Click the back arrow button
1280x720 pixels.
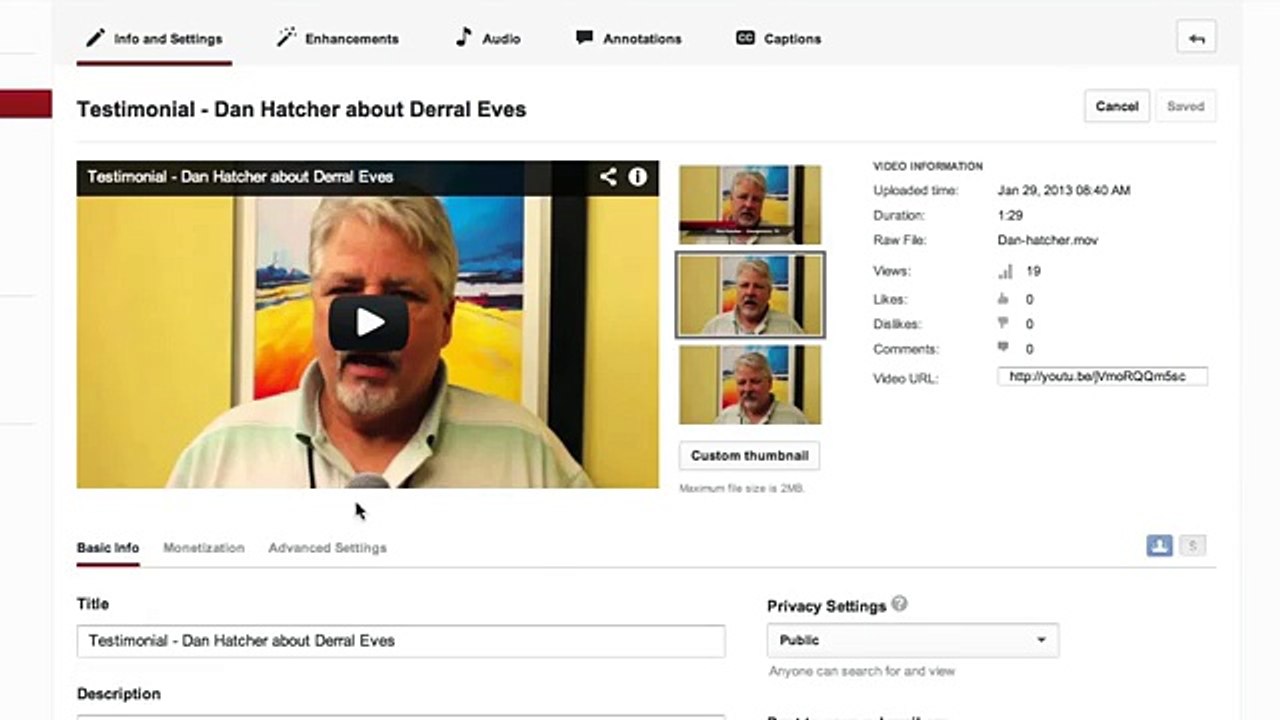pyautogui.click(x=1197, y=39)
